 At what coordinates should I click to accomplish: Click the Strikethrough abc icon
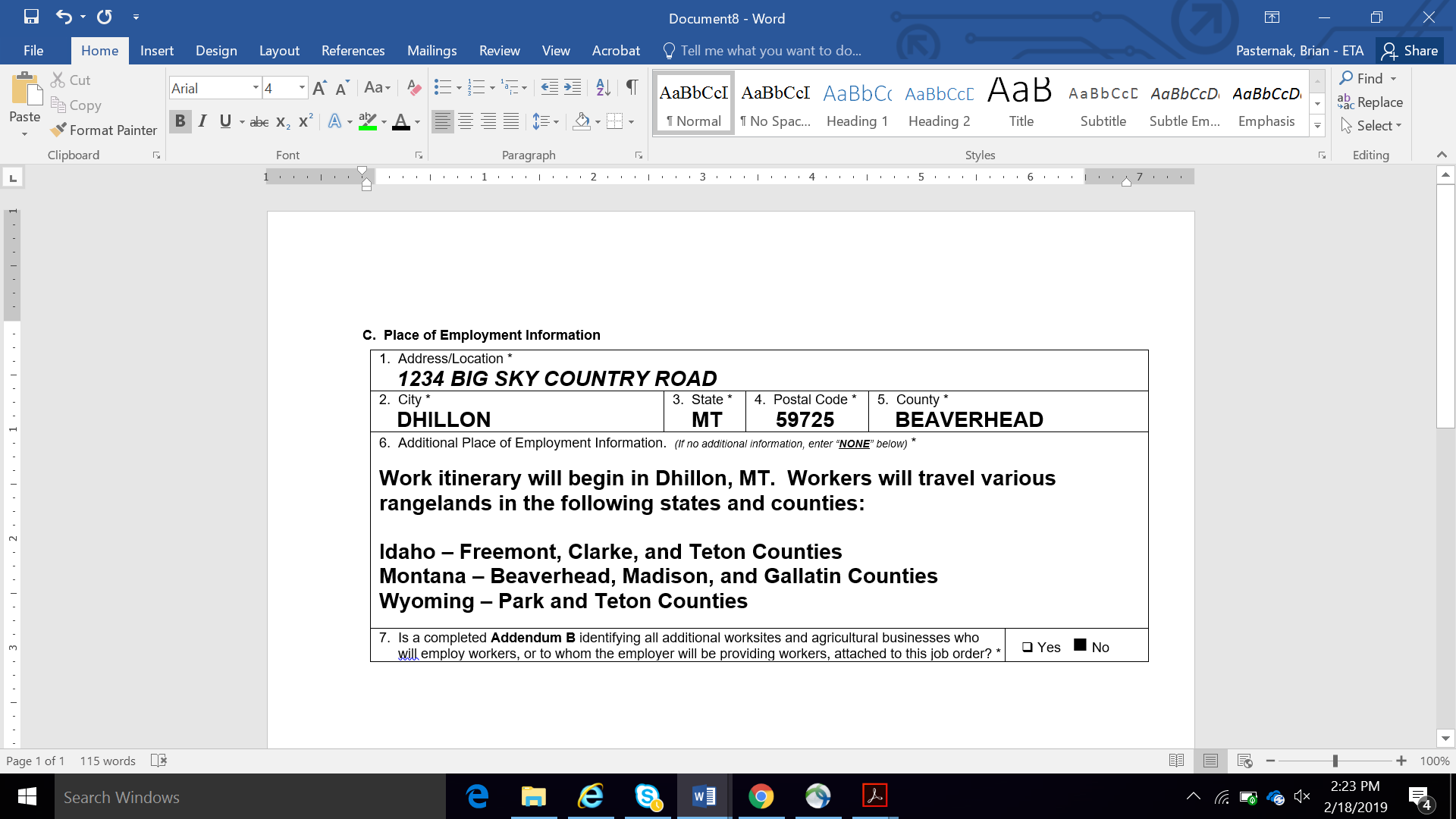[x=259, y=121]
